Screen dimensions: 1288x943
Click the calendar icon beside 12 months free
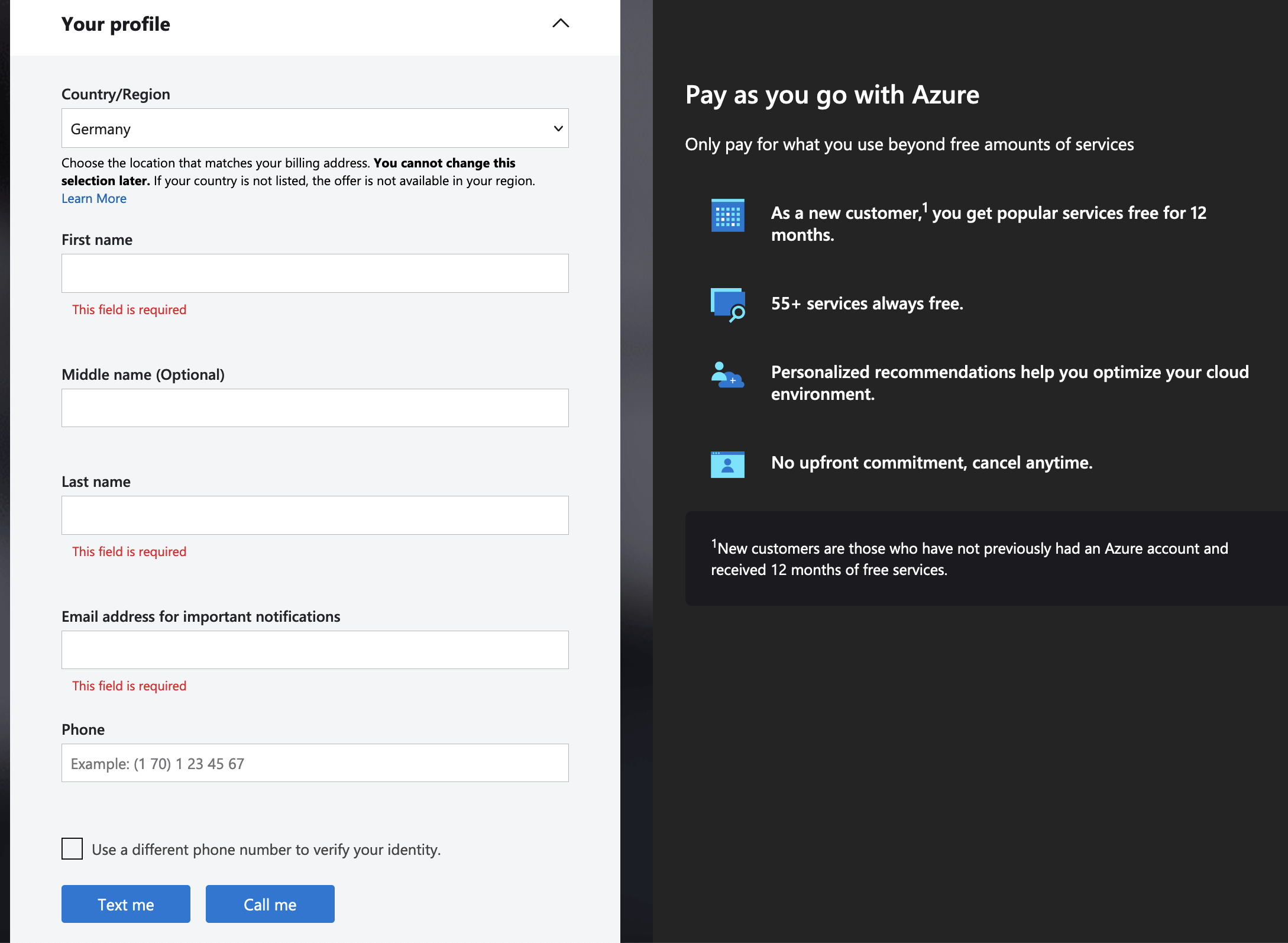(x=727, y=215)
